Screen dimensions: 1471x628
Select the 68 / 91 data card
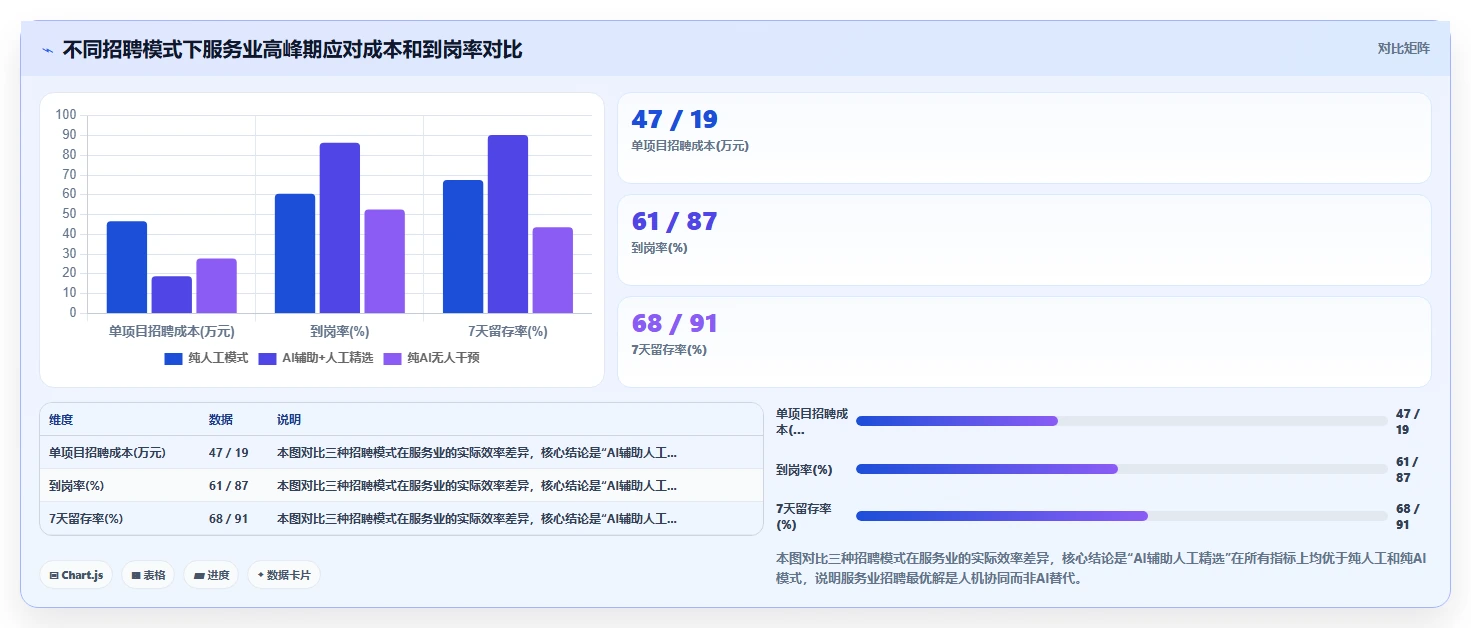1024,342
